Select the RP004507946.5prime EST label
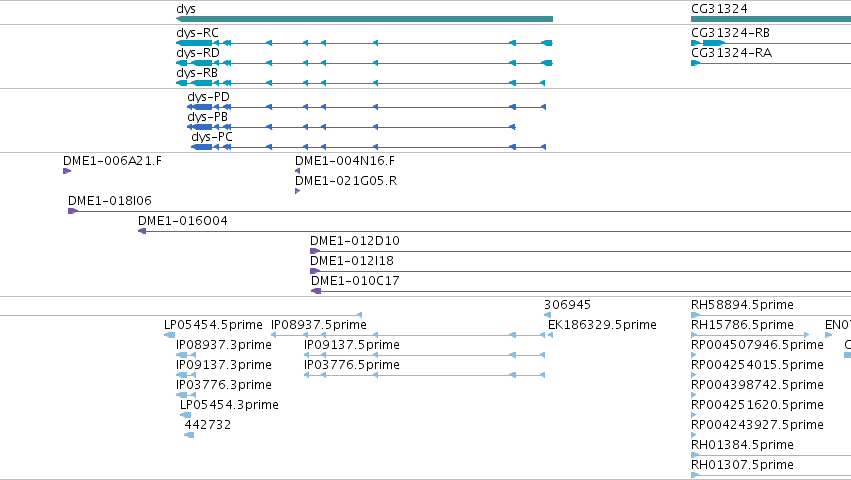This screenshot has height=480, width=851. 757,345
